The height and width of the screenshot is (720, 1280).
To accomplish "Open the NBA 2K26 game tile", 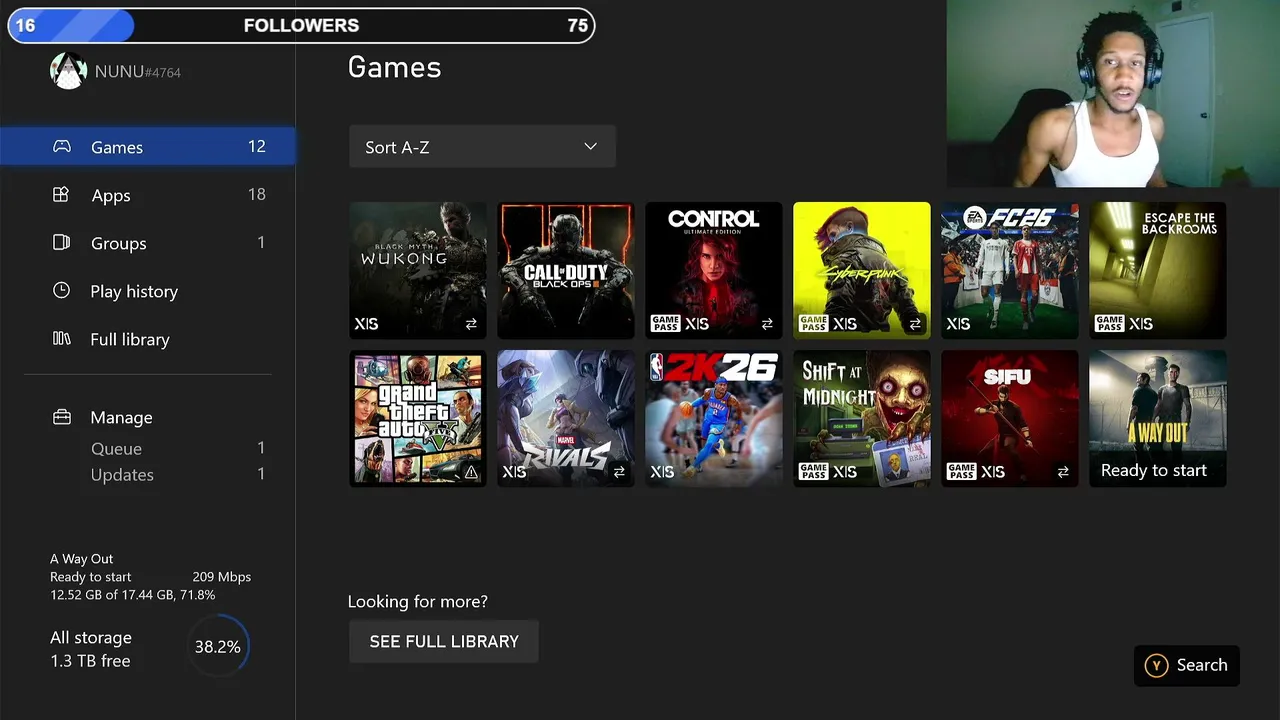I will pyautogui.click(x=714, y=419).
